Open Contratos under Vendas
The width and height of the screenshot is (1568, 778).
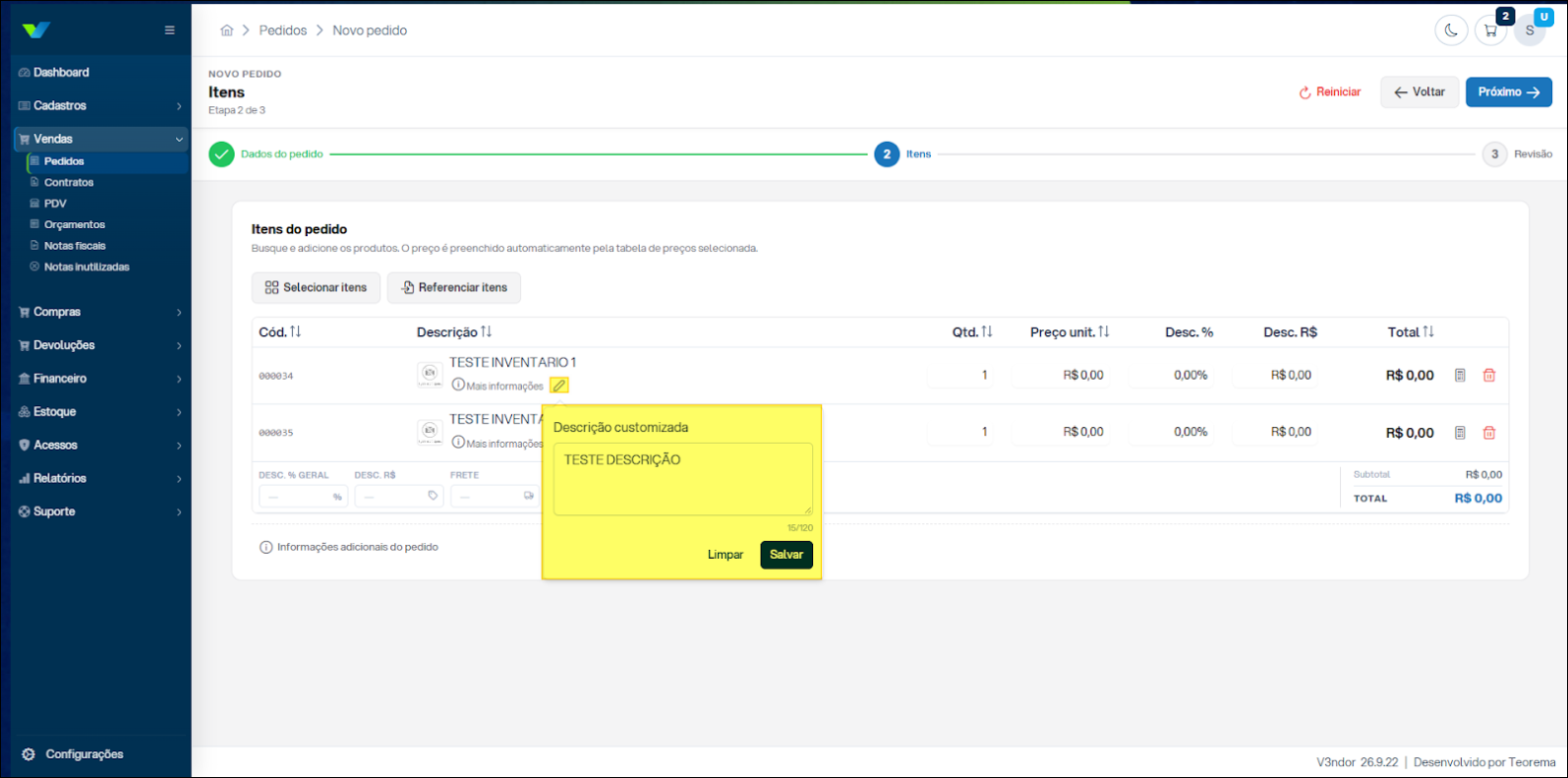coord(69,183)
